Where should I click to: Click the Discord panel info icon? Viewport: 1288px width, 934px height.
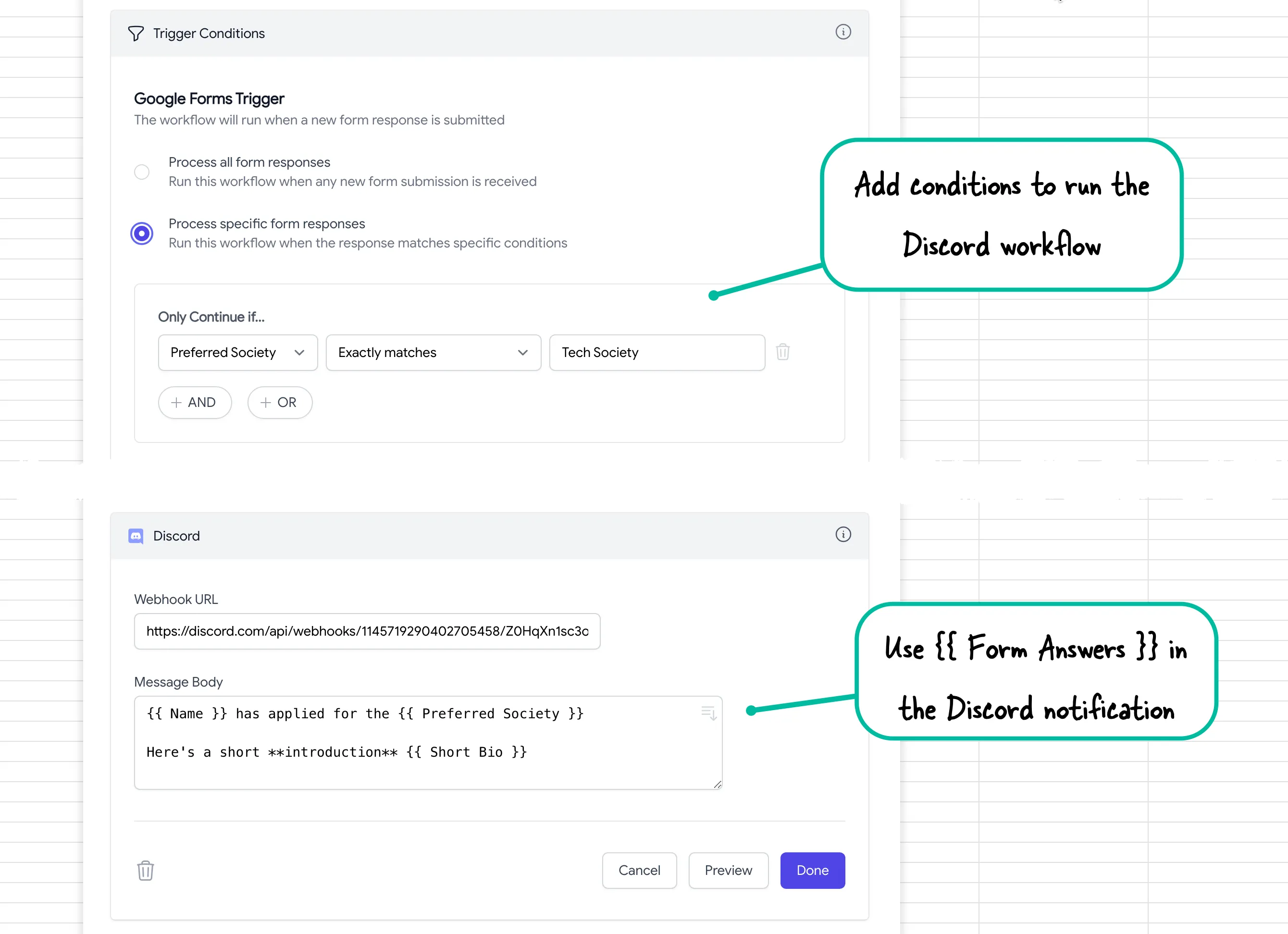843,533
